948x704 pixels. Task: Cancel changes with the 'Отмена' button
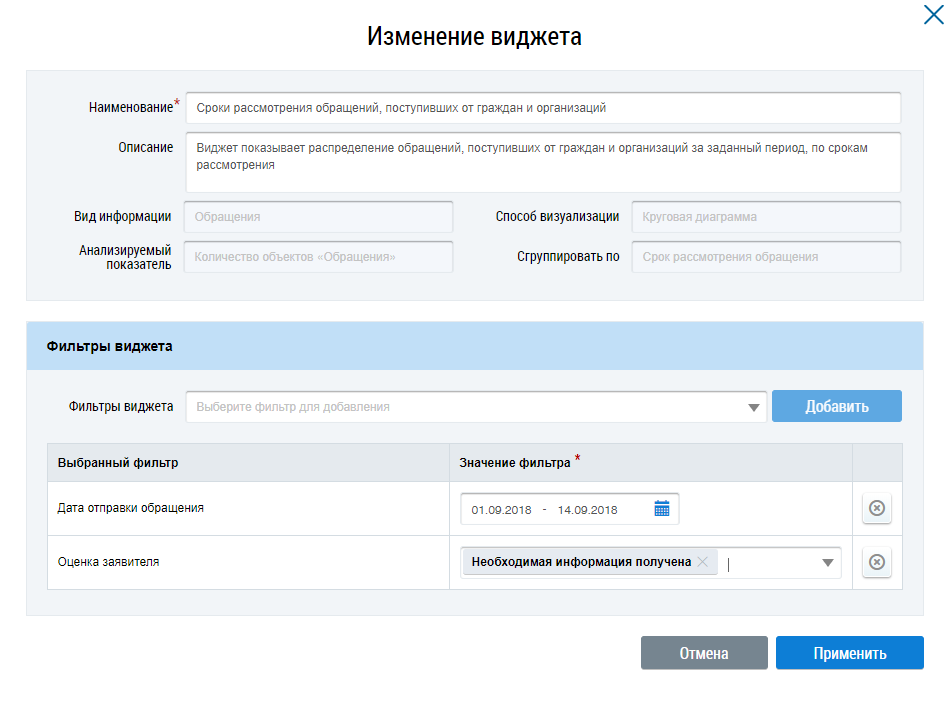click(704, 654)
